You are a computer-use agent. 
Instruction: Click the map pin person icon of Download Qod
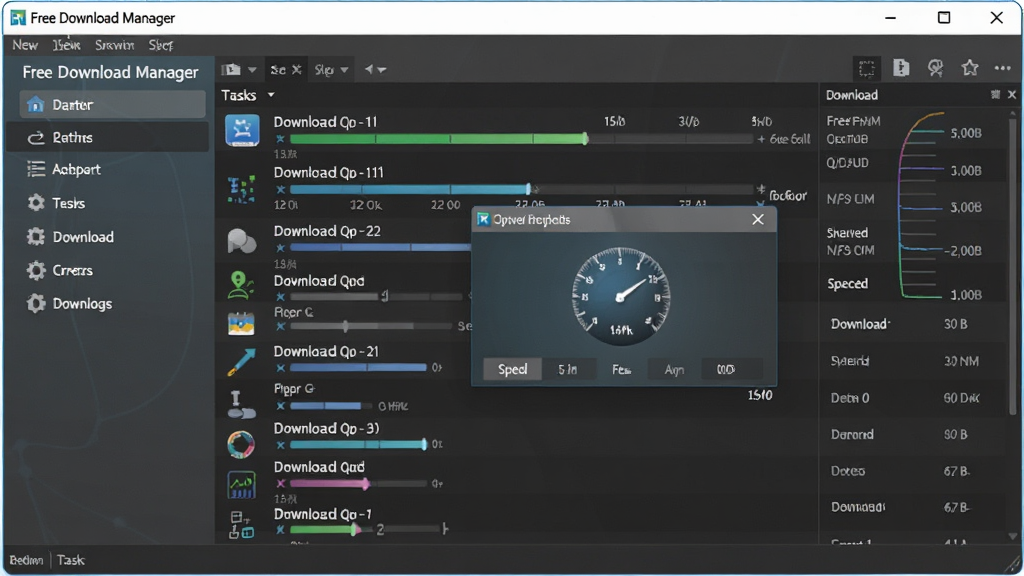click(240, 285)
